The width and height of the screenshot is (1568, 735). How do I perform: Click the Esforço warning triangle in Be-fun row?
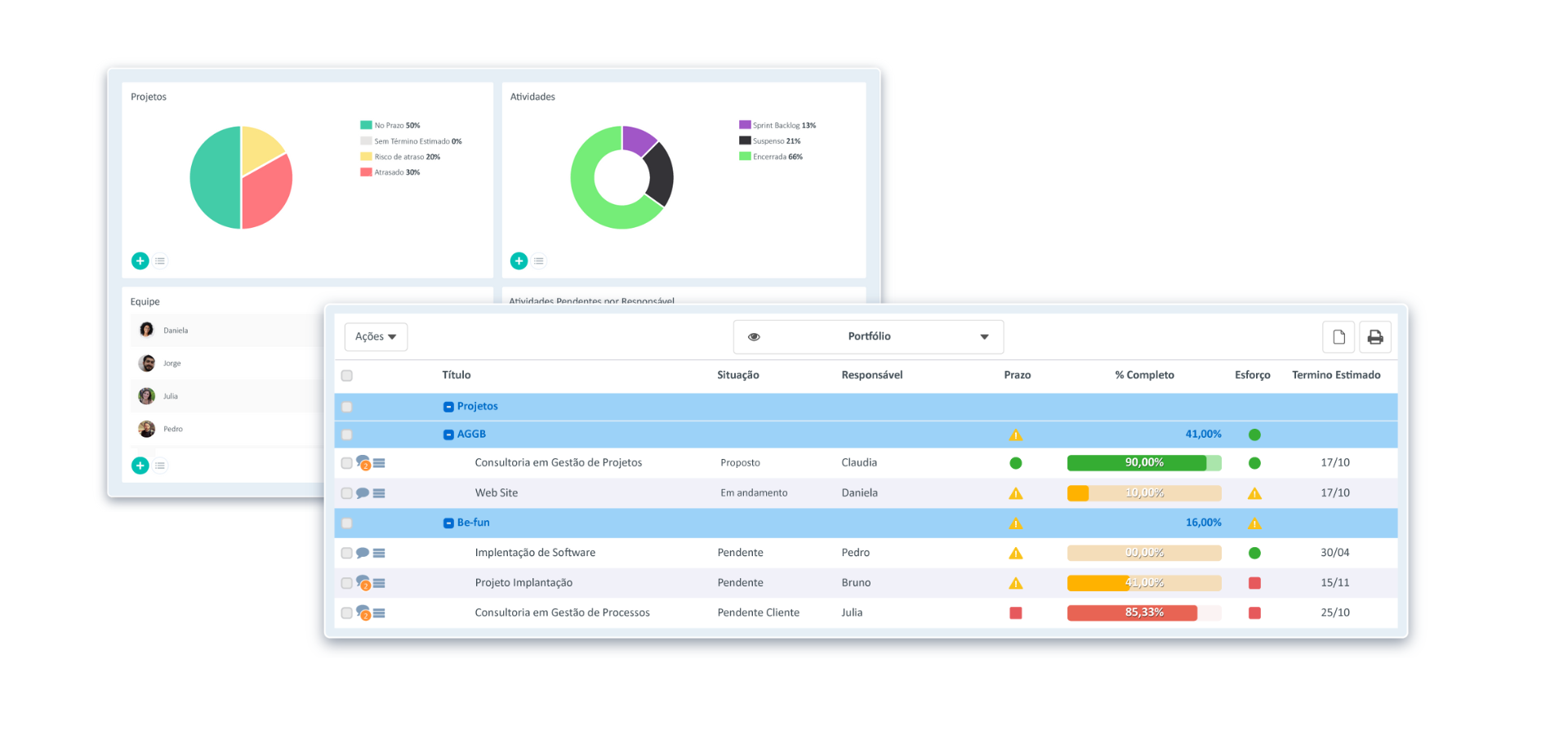(1255, 523)
